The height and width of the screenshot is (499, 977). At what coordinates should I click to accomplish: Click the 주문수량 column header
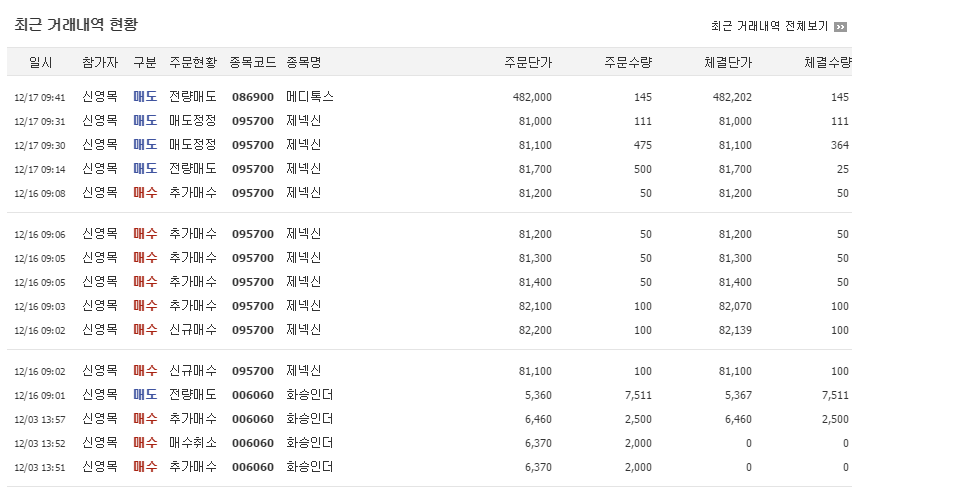pyautogui.click(x=627, y=62)
